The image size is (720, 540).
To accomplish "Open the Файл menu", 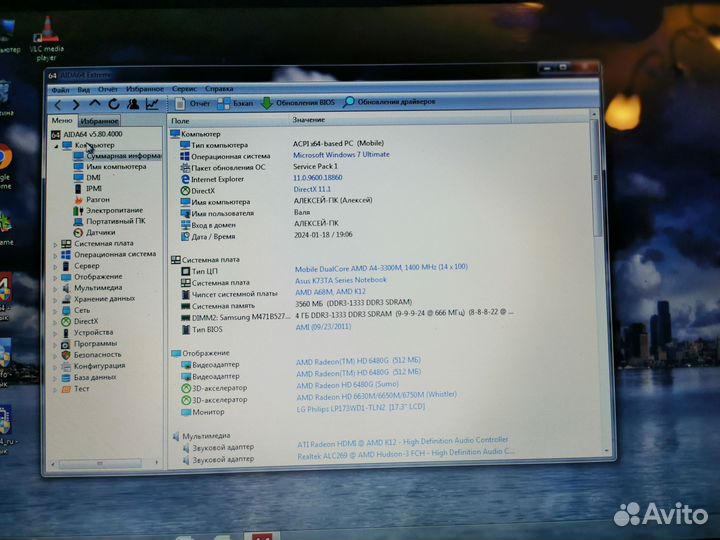I will coord(61,90).
